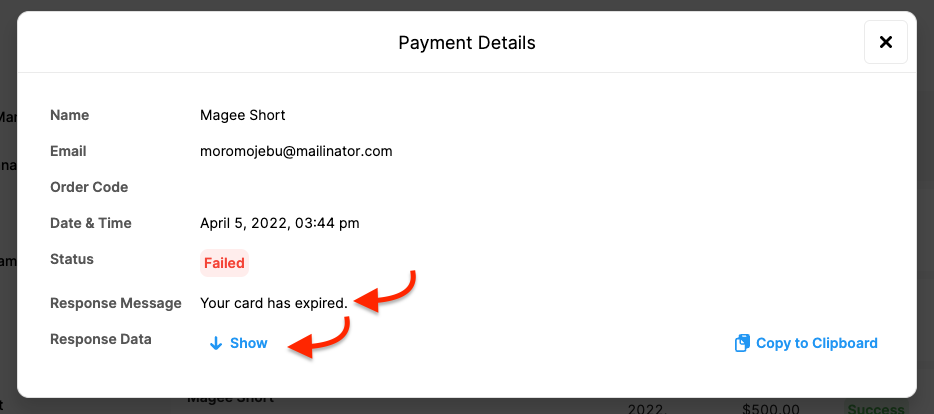Click the down arrow next to Show
Image resolution: width=934 pixels, height=414 pixels.
(x=215, y=343)
